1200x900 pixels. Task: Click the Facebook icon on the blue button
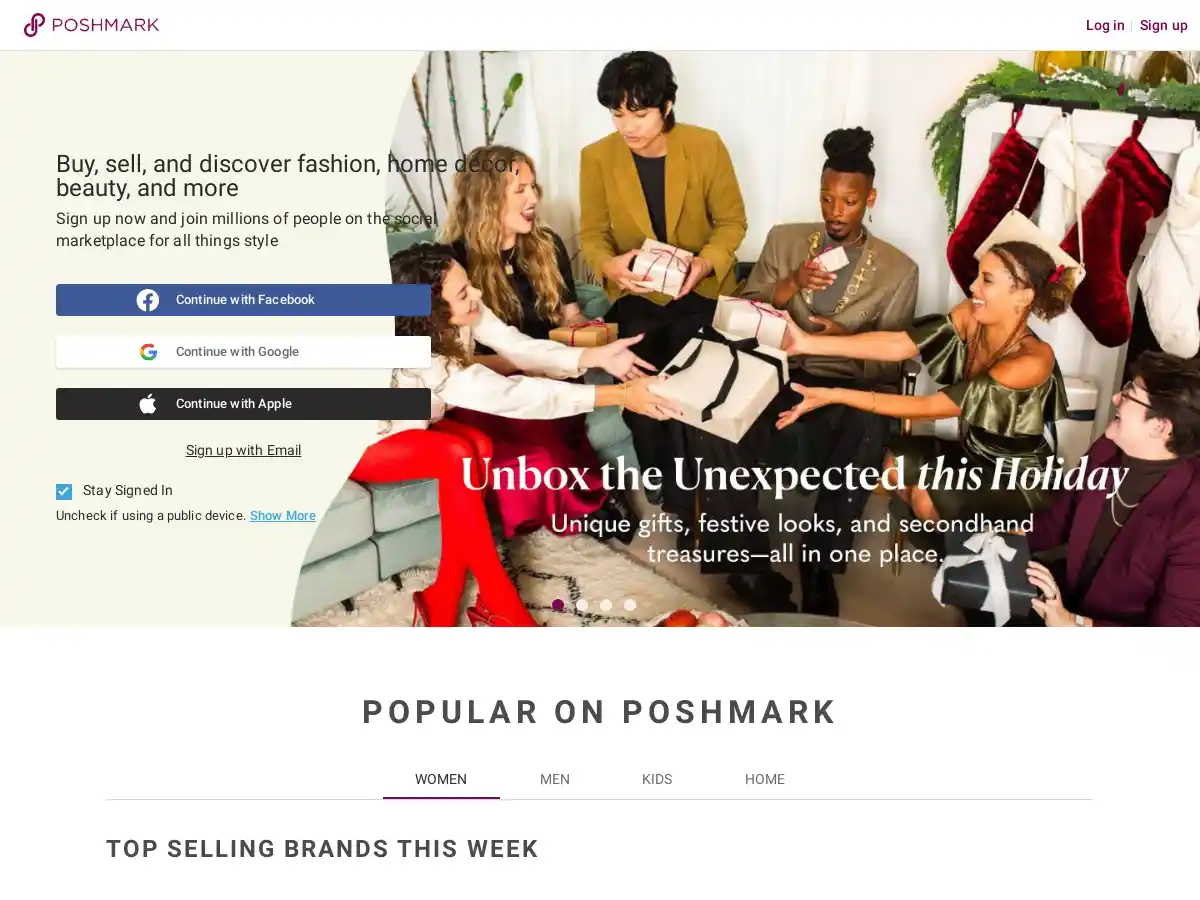pos(147,299)
